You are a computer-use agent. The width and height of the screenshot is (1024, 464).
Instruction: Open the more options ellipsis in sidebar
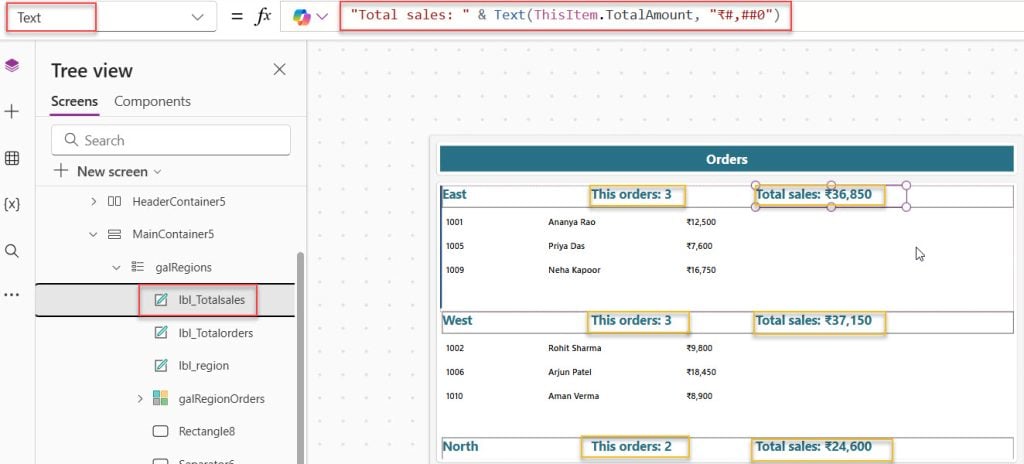pyautogui.click(x=12, y=295)
